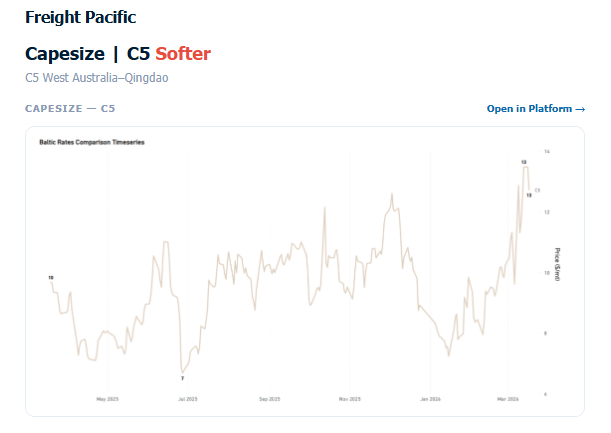Click the 'C5' series label at line end
The width and height of the screenshot is (611, 433).
[537, 191]
